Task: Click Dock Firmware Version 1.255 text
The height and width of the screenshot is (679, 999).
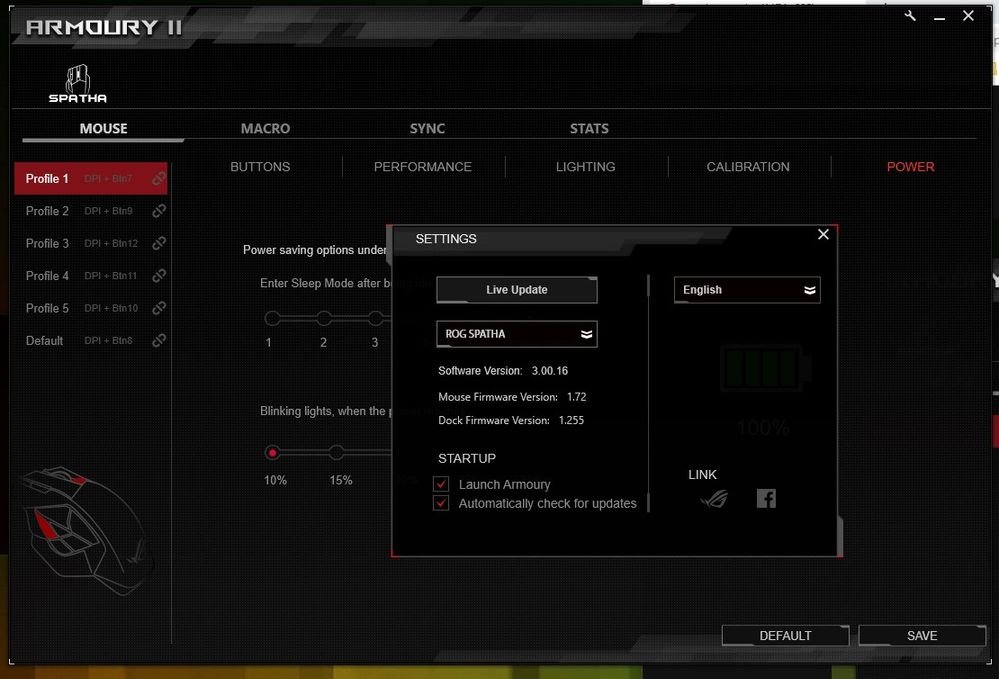Action: point(511,420)
